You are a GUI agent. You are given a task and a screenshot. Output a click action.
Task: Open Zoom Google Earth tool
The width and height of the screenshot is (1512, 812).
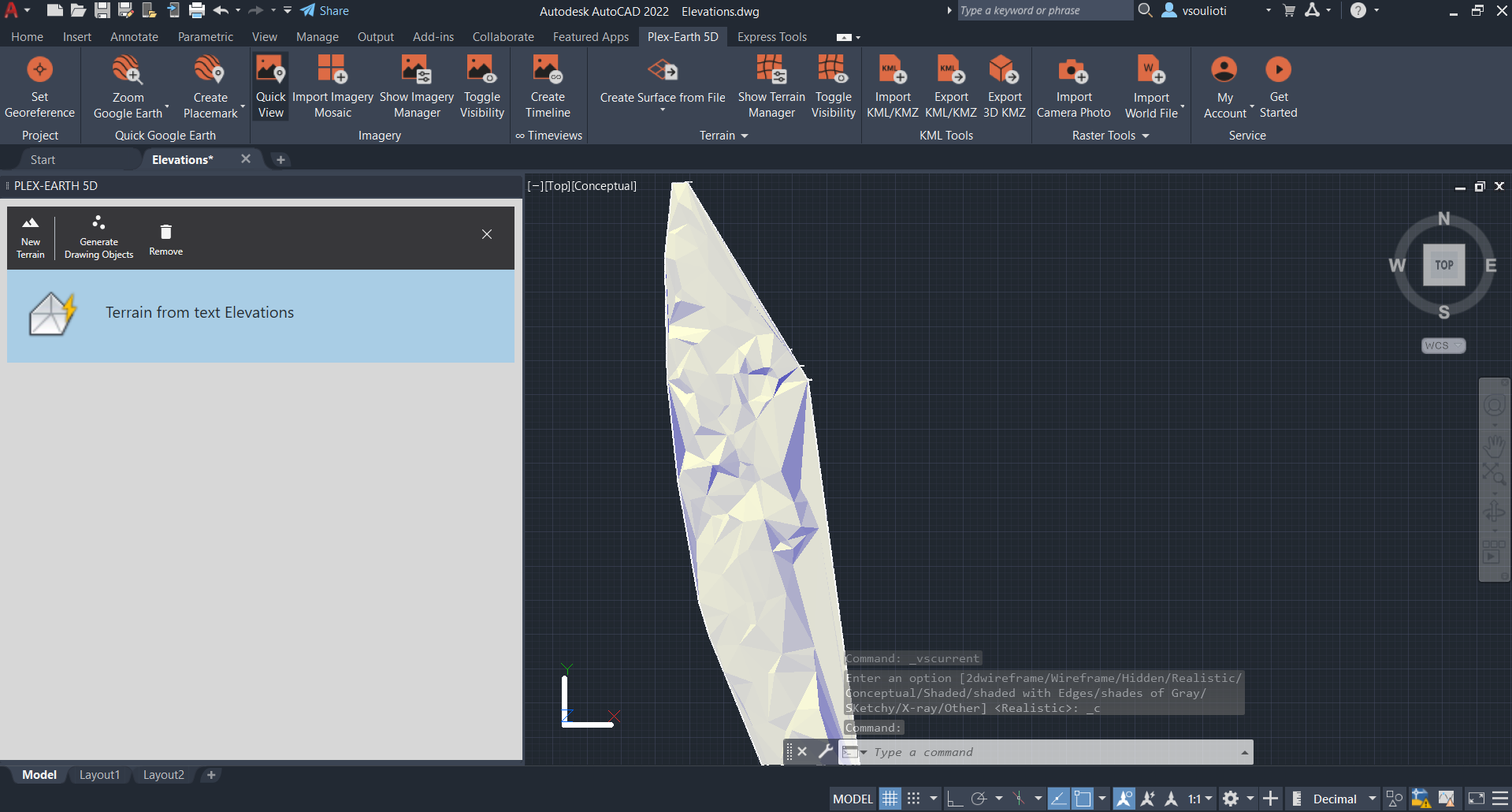point(128,87)
